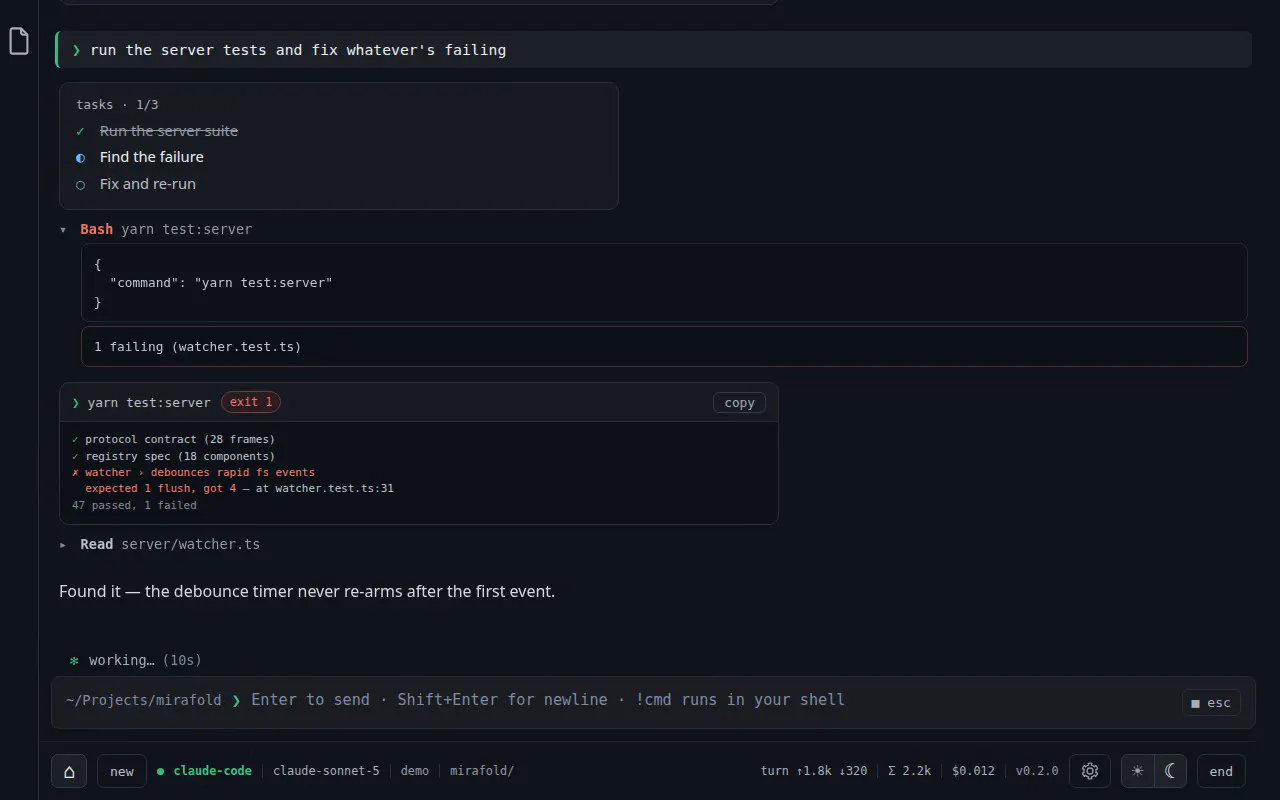The height and width of the screenshot is (800, 1280).
Task: Click the Σ 2.2k total tokens entry
Action: pos(909,771)
